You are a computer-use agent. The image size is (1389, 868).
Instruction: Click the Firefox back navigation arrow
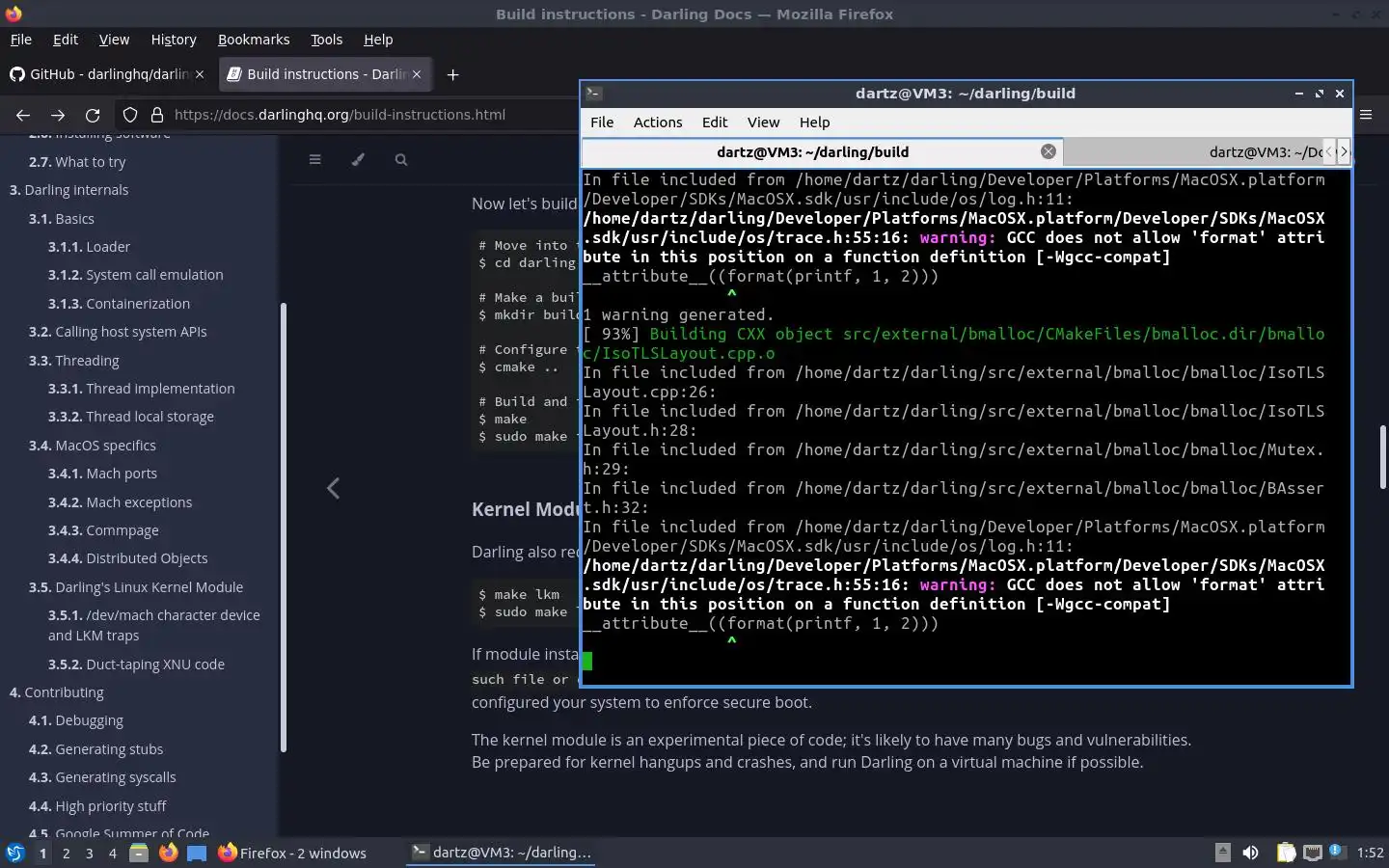(x=23, y=115)
